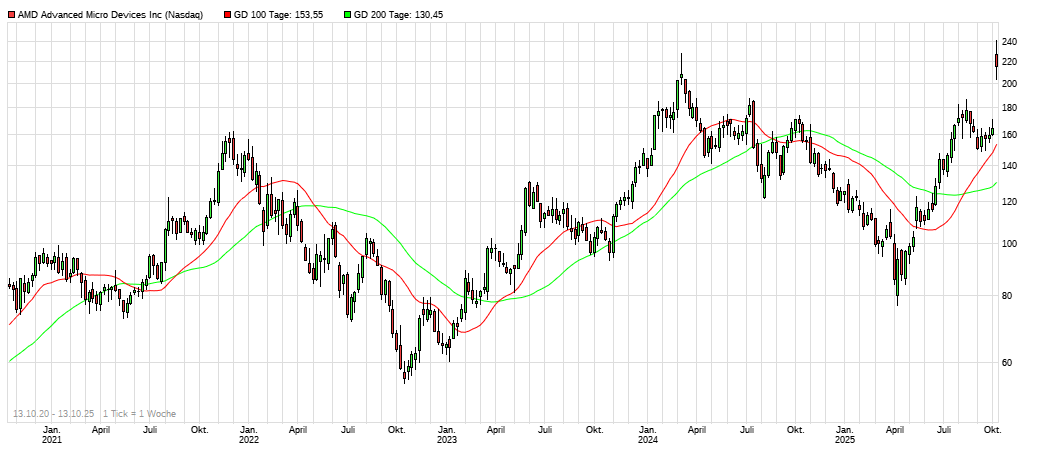The height and width of the screenshot is (449, 1040).
Task: Click the red AMD legend color square
Action: (x=11, y=15)
